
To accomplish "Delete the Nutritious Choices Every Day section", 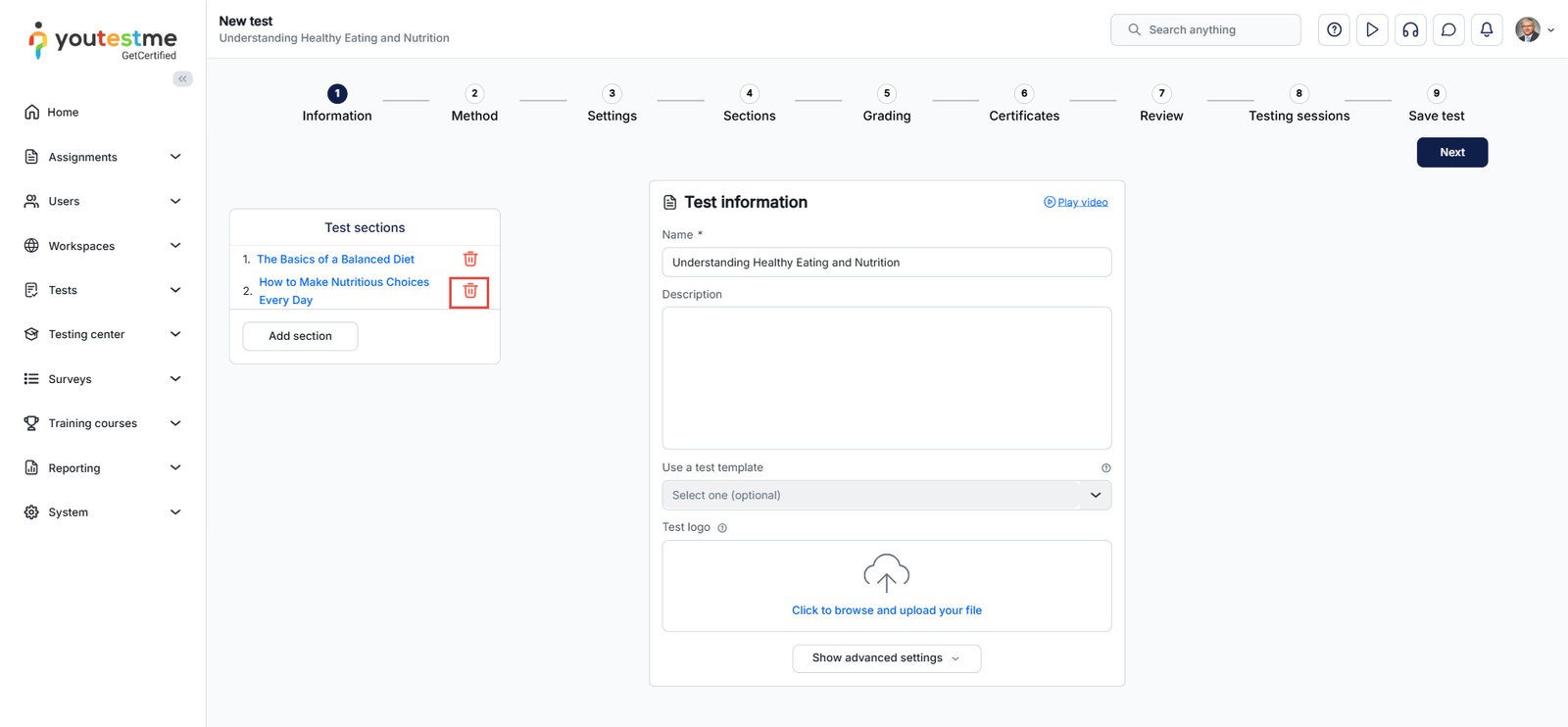I will [469, 292].
